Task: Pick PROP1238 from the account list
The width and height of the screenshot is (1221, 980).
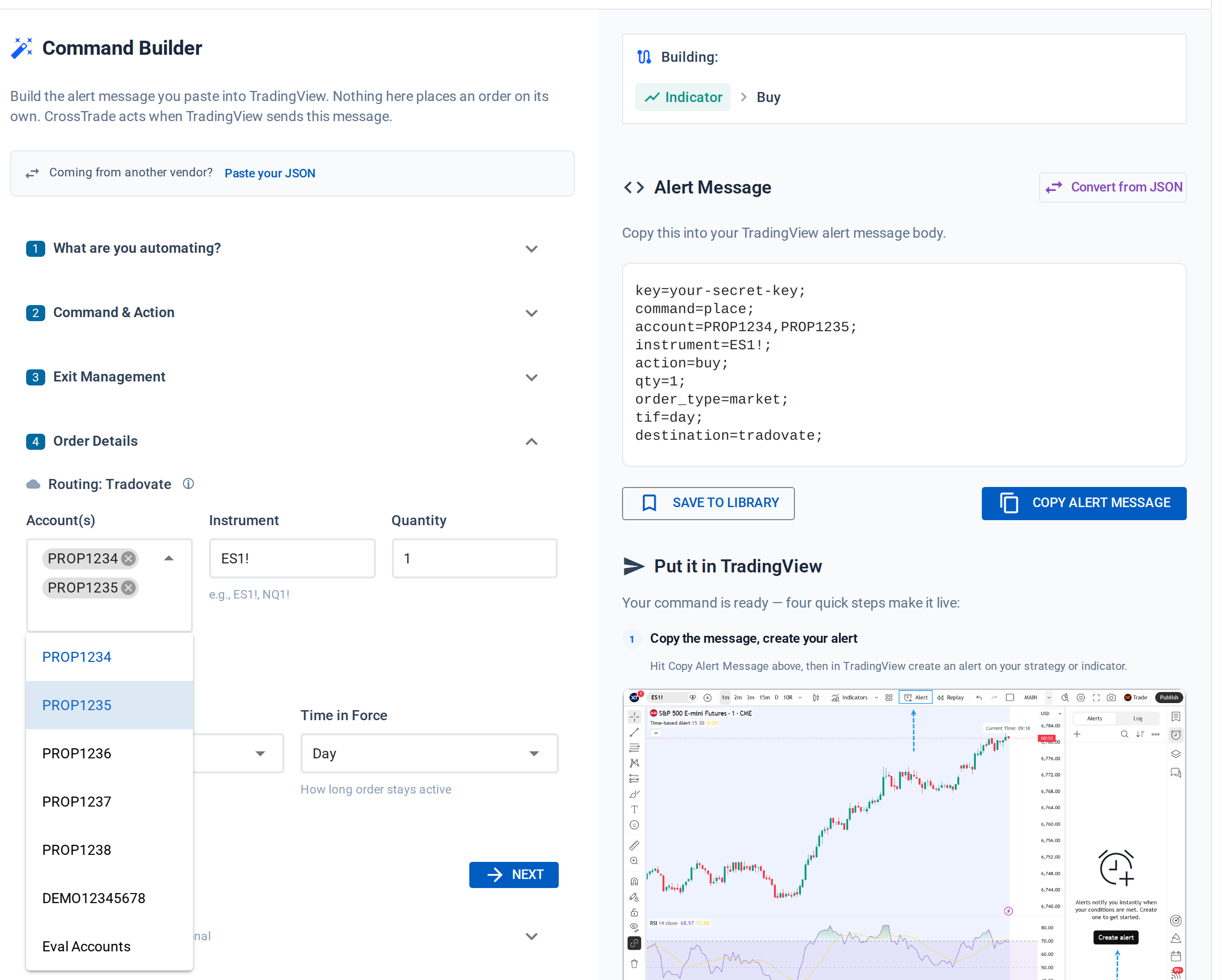Action: 110,850
